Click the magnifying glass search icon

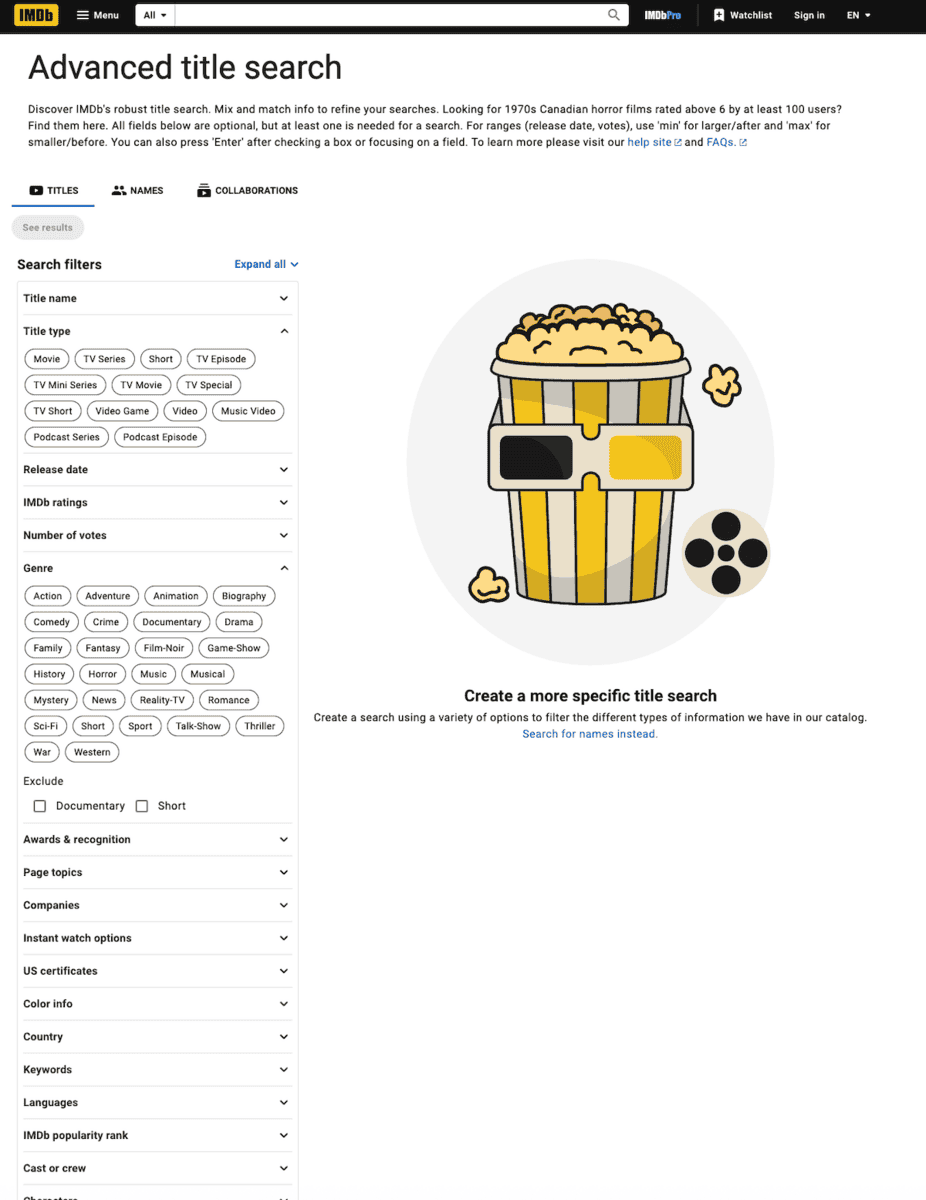coord(614,15)
